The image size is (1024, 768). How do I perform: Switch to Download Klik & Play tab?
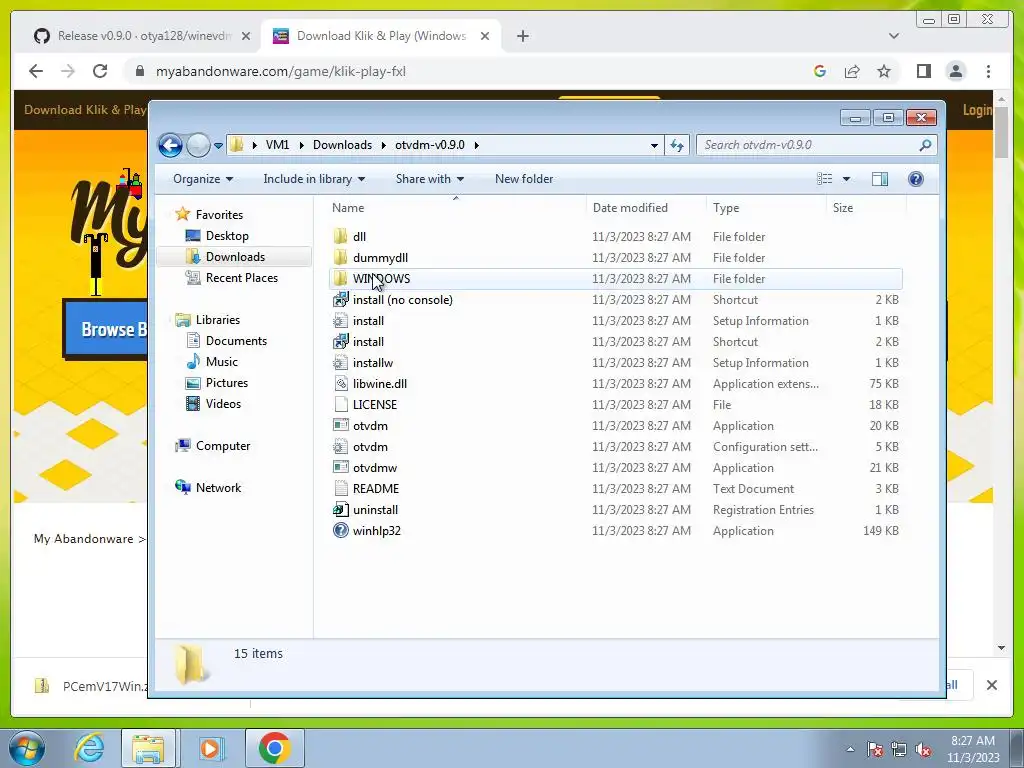(381, 36)
